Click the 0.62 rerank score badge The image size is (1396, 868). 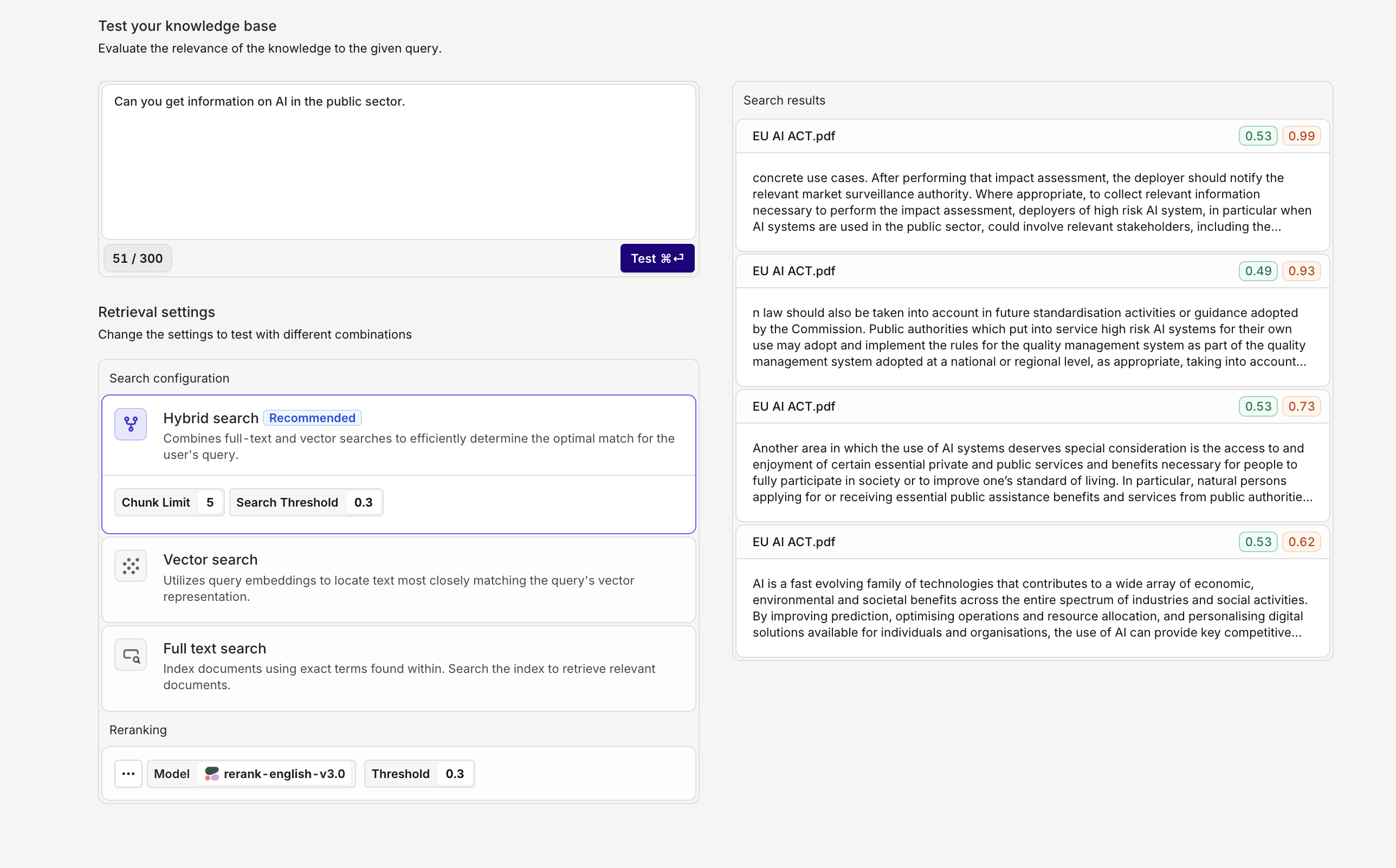(1301, 542)
